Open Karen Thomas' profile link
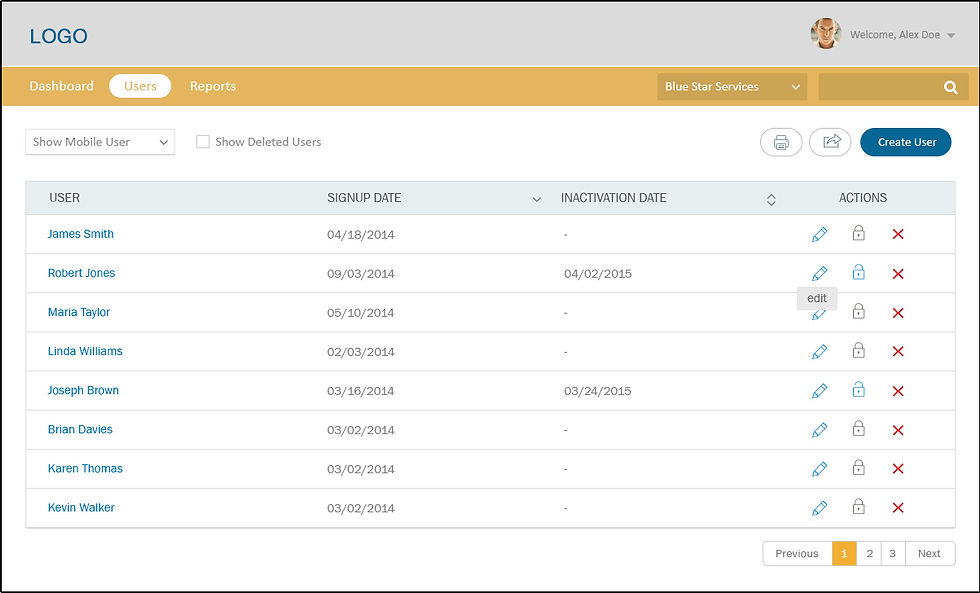 pyautogui.click(x=85, y=468)
